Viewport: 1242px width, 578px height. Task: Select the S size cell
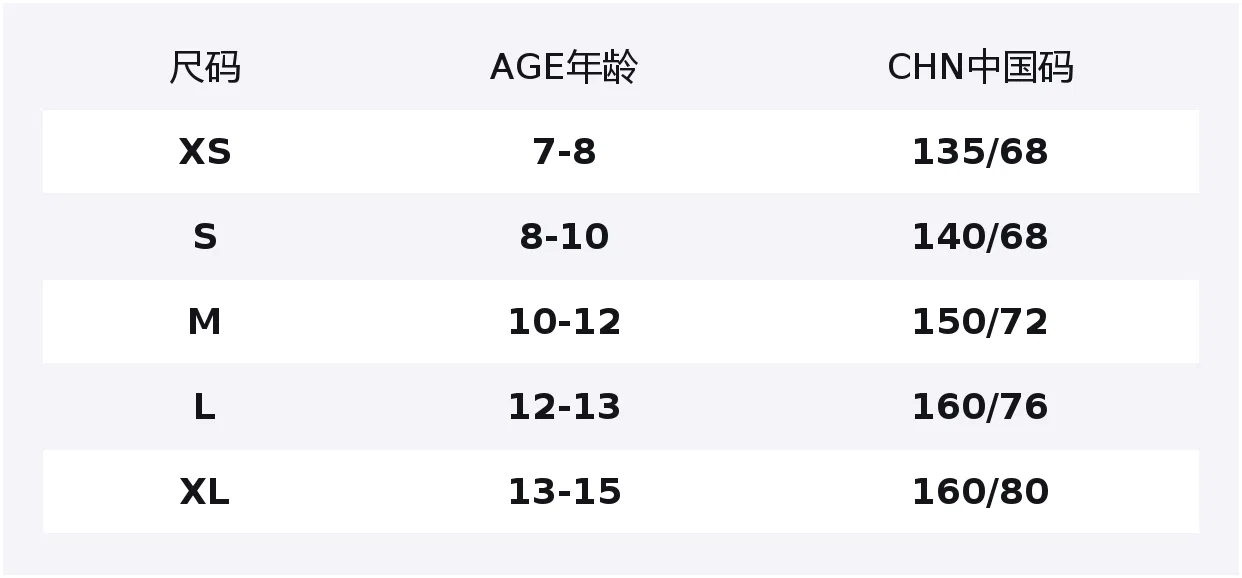(204, 237)
